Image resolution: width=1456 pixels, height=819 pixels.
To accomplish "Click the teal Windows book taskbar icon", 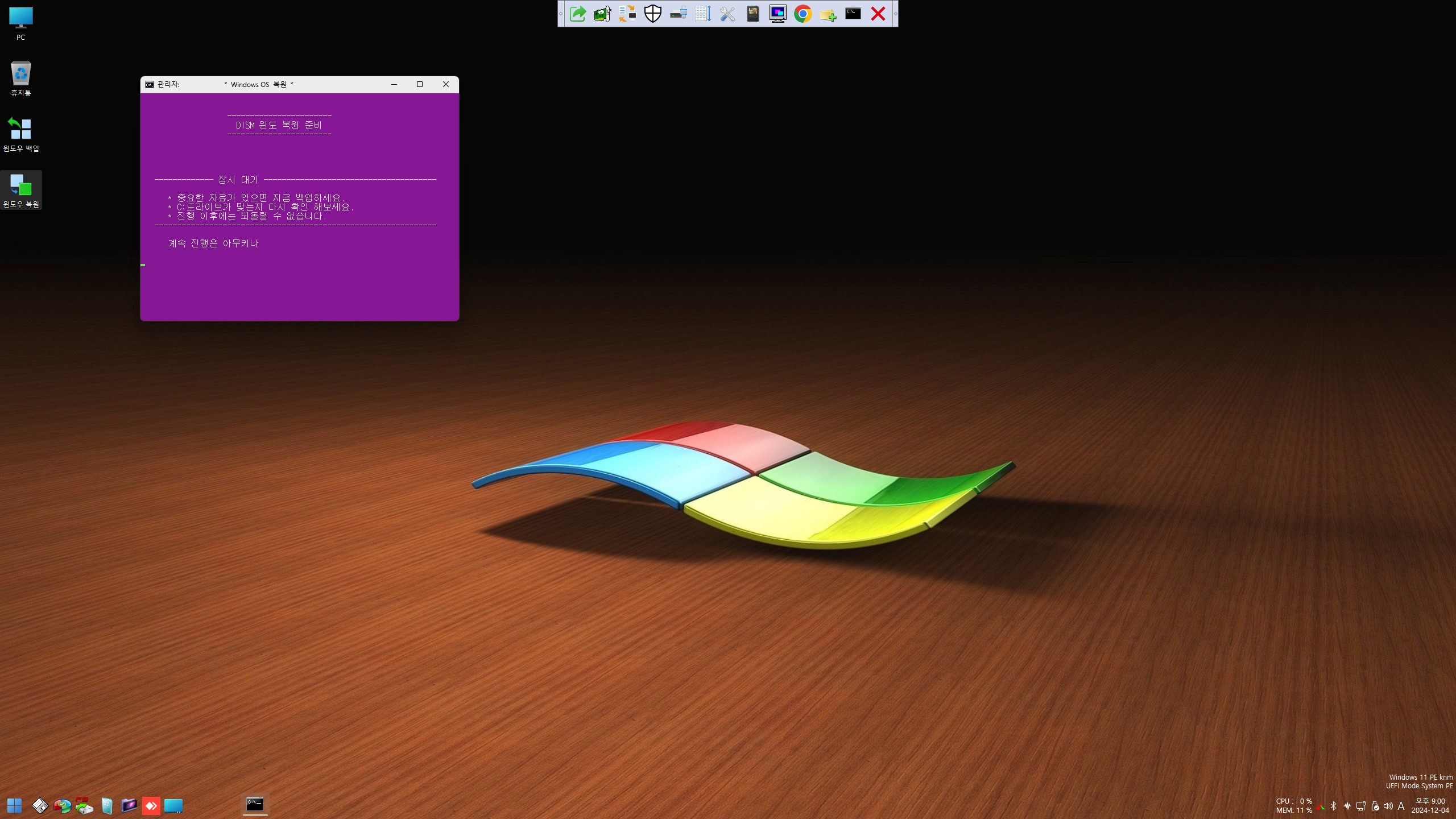I will 107,805.
